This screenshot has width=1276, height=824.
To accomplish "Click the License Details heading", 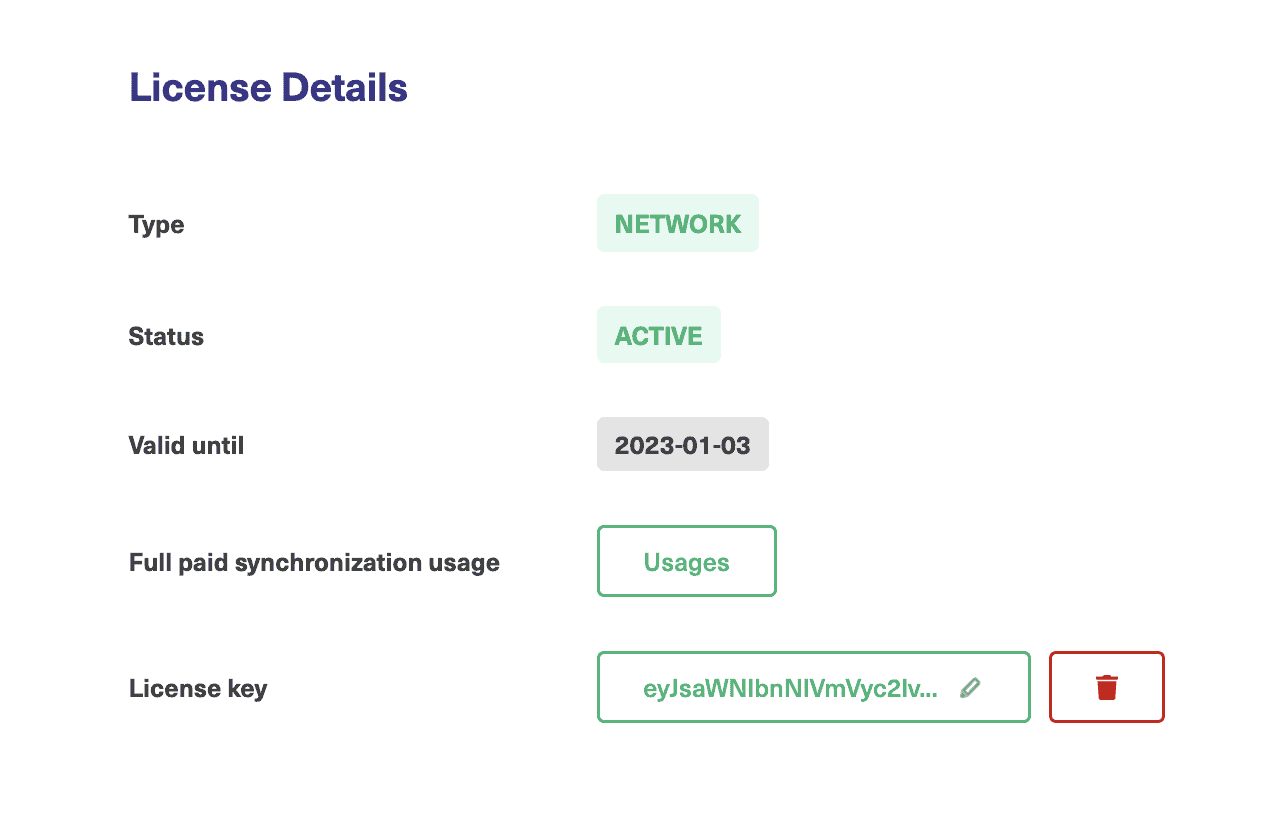I will click(x=268, y=87).
